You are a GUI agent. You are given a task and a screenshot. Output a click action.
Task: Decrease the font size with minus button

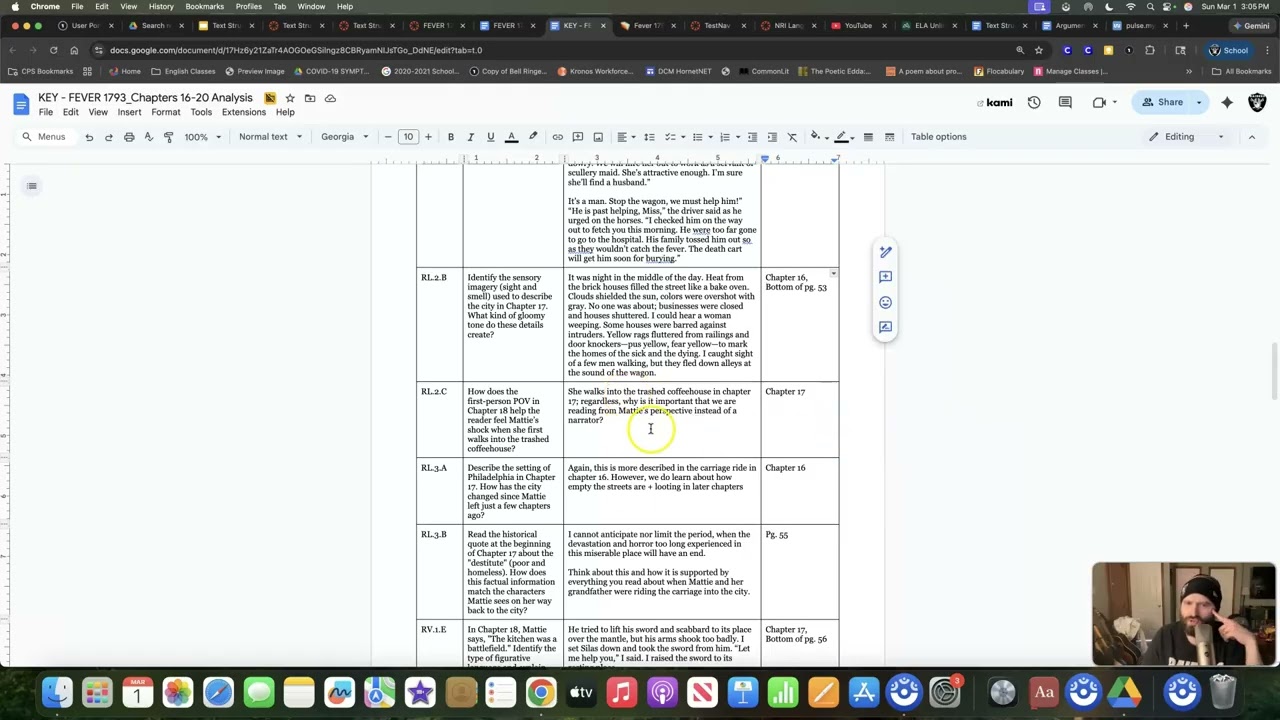388,137
